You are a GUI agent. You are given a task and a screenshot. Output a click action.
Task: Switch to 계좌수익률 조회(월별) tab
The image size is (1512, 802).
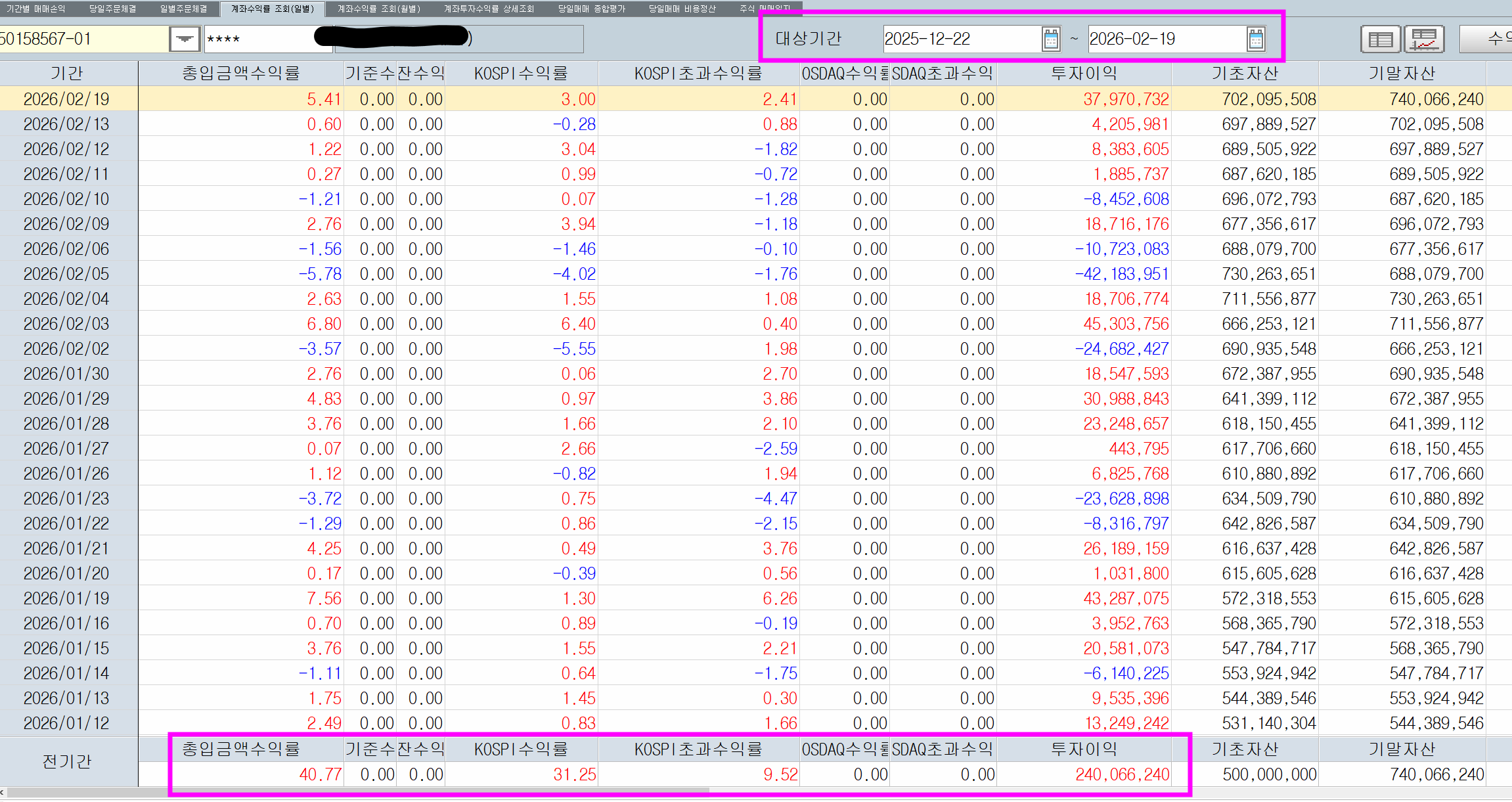[x=378, y=9]
